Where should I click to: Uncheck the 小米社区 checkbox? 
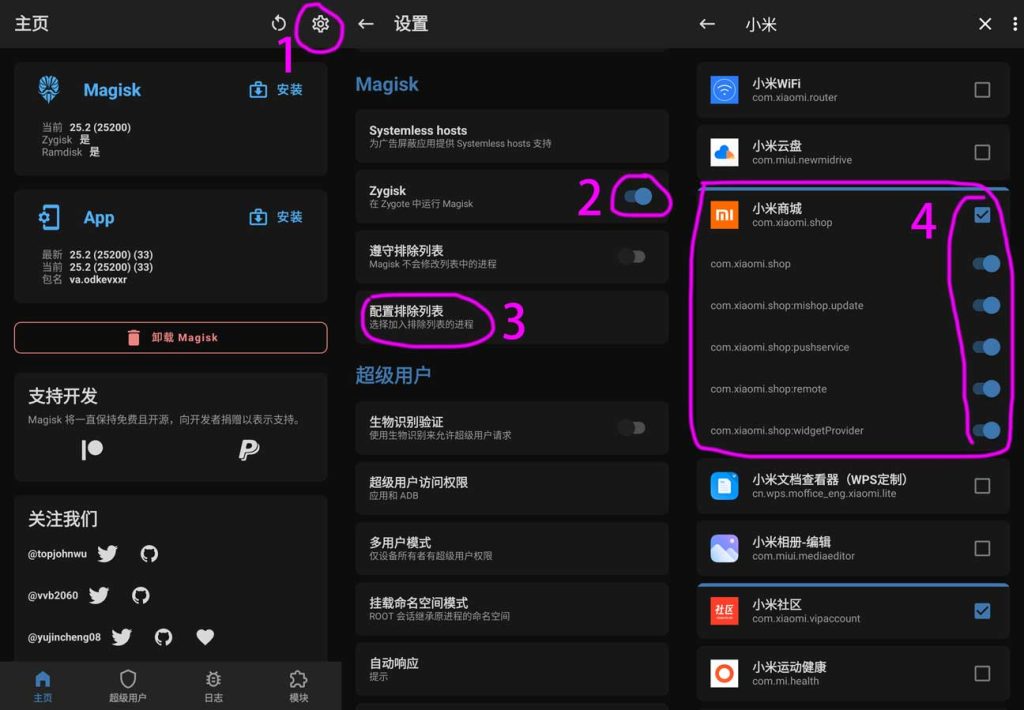coord(982,611)
